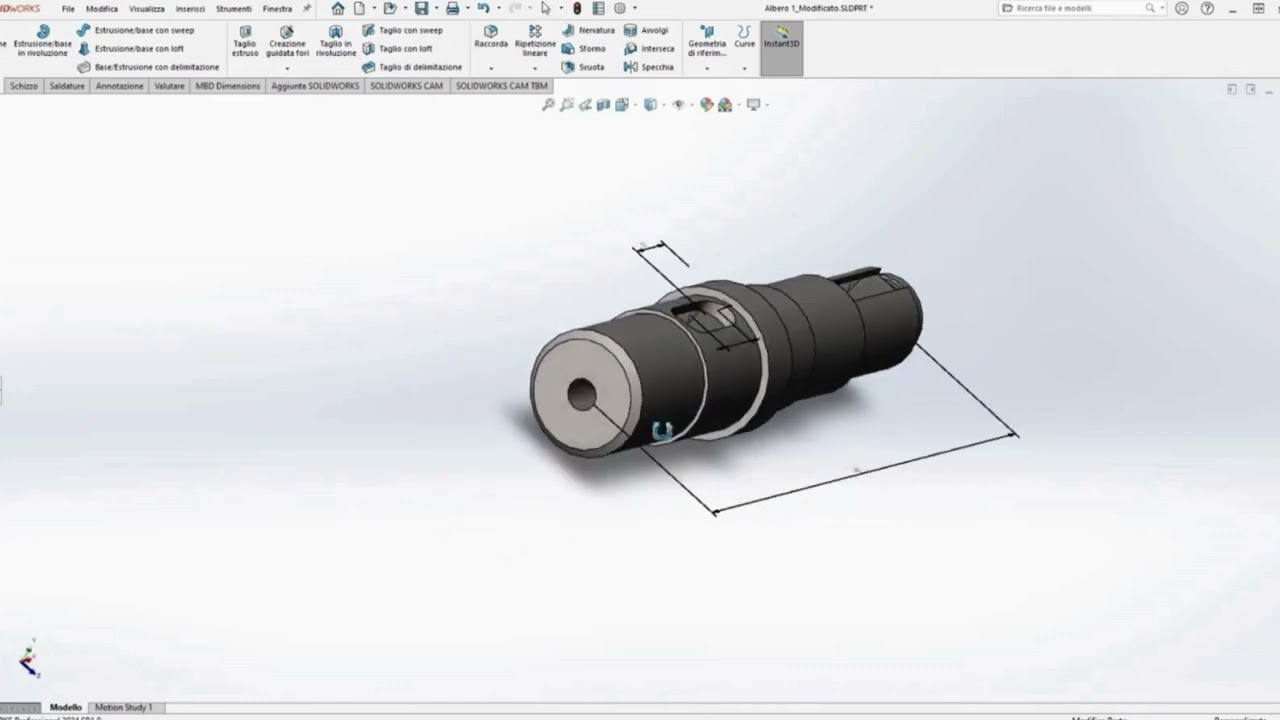
Task: Expand dropdown arrow under Ripetizione lineare
Action: pos(535,68)
